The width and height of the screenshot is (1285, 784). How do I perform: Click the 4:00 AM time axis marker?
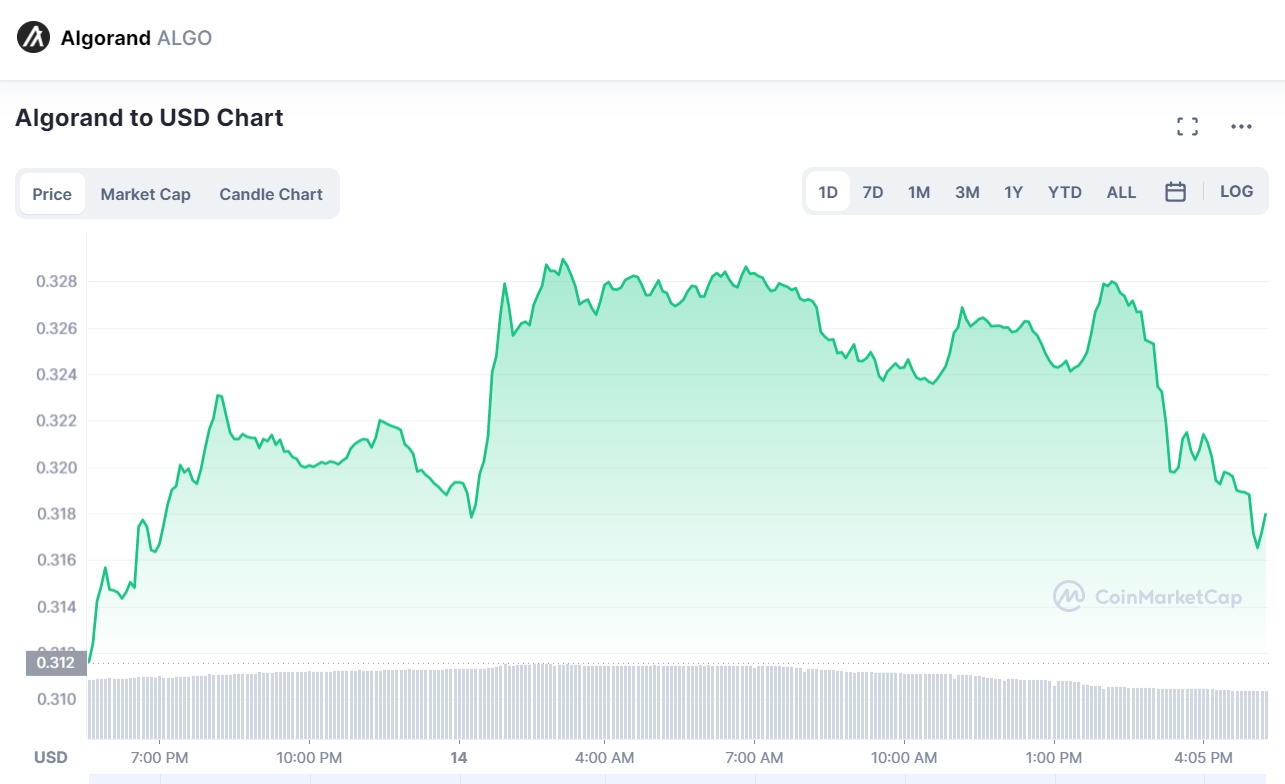[604, 758]
